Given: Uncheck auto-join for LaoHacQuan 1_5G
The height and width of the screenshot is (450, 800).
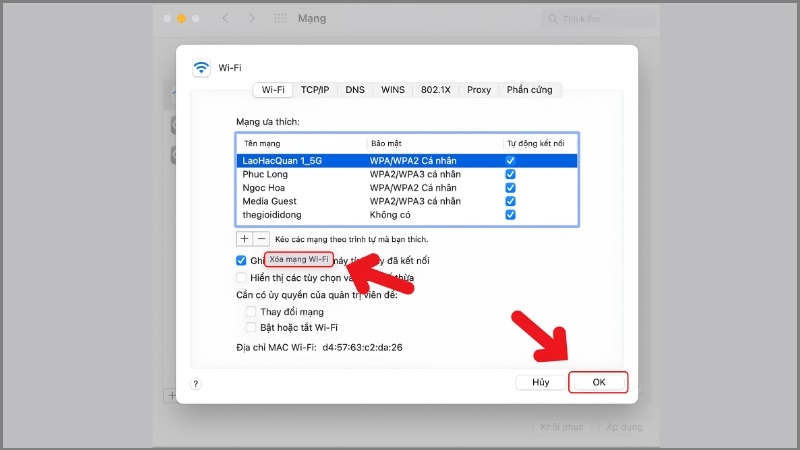Looking at the screenshot, I should coord(510,160).
